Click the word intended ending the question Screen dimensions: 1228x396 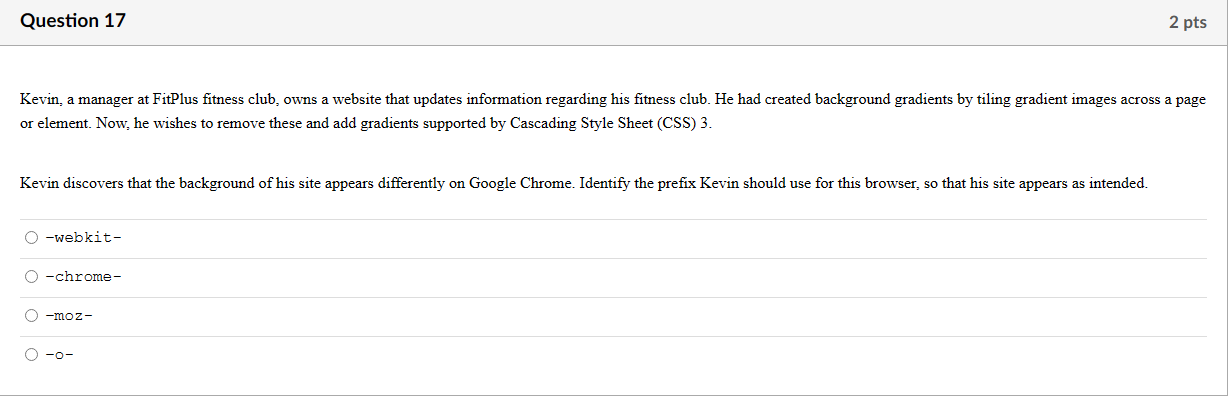click(1120, 185)
